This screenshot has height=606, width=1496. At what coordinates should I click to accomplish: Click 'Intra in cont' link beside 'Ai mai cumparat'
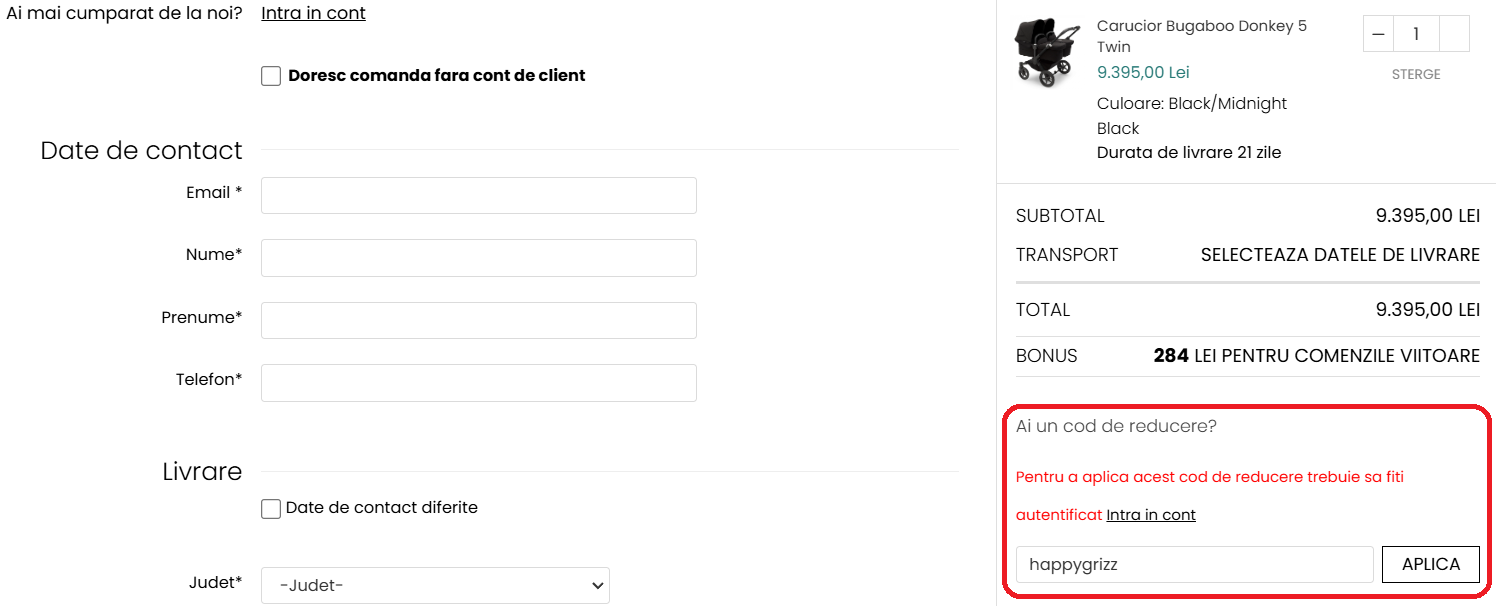(x=313, y=13)
